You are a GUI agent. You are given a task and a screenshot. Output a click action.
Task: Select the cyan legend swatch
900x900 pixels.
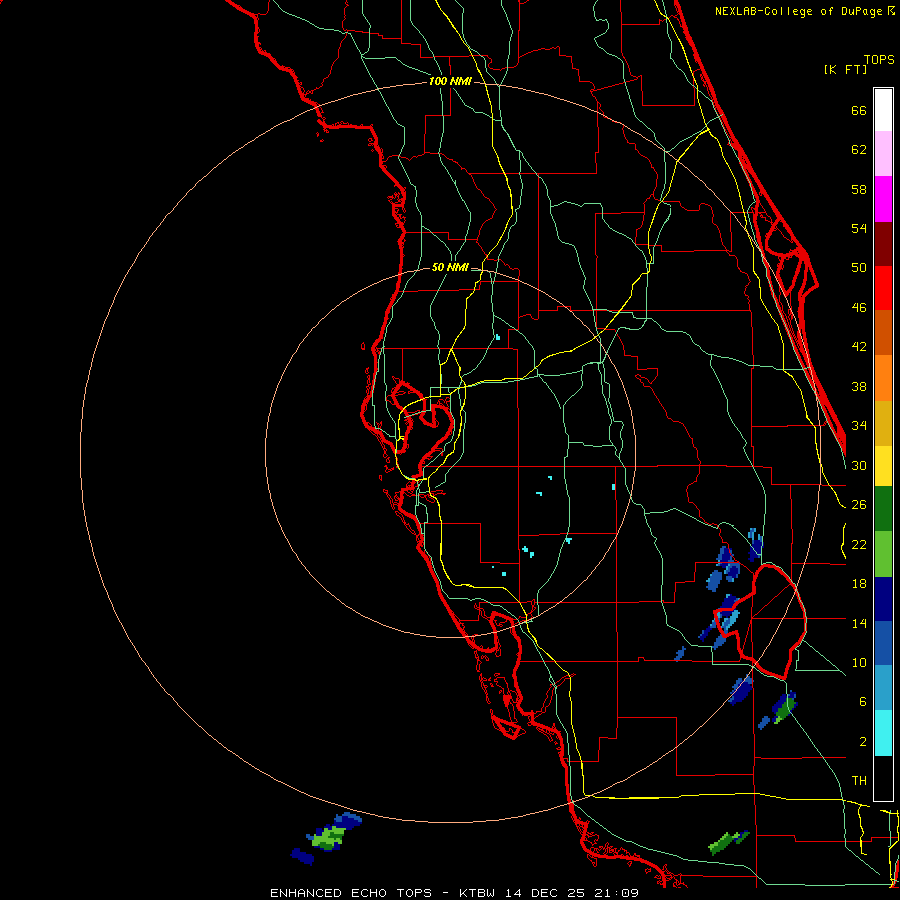pos(883,733)
